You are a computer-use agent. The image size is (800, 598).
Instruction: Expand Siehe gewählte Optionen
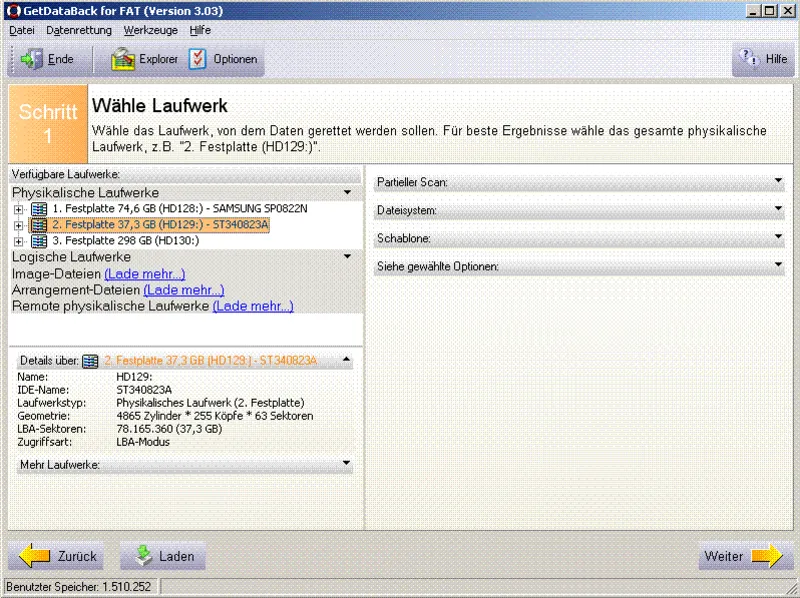(779, 266)
